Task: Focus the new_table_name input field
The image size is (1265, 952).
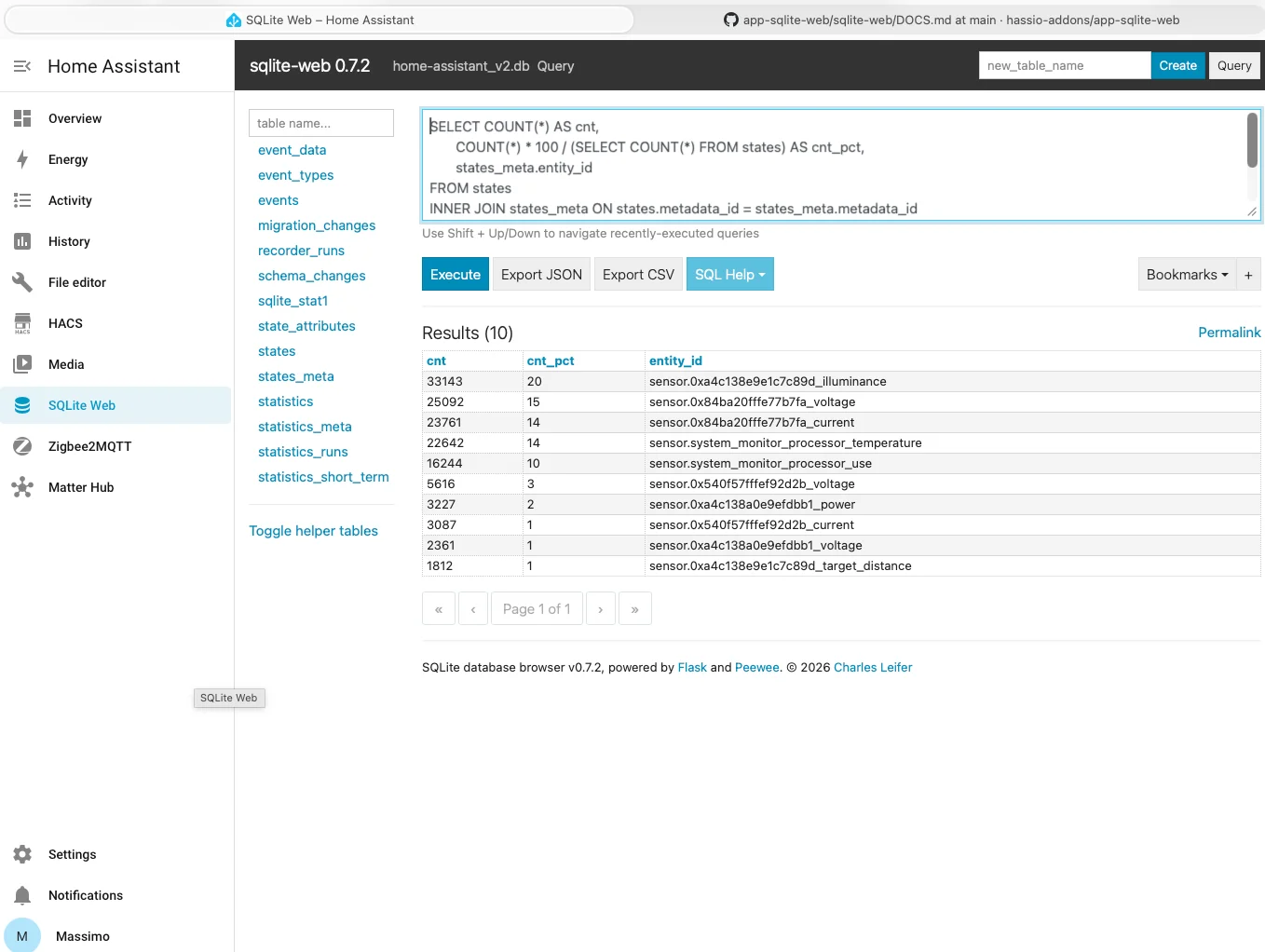Action: point(1065,65)
